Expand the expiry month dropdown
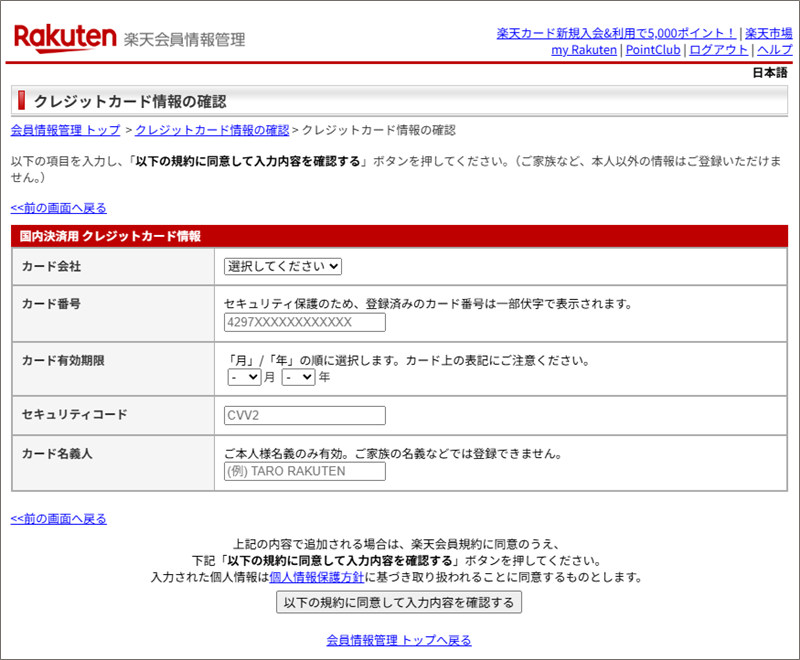800x660 pixels. (244, 378)
